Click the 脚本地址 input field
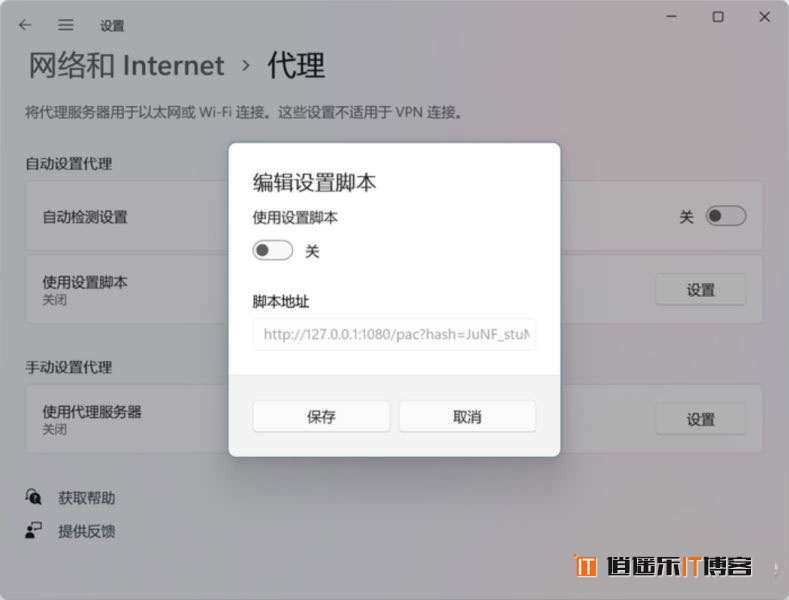 click(394, 334)
